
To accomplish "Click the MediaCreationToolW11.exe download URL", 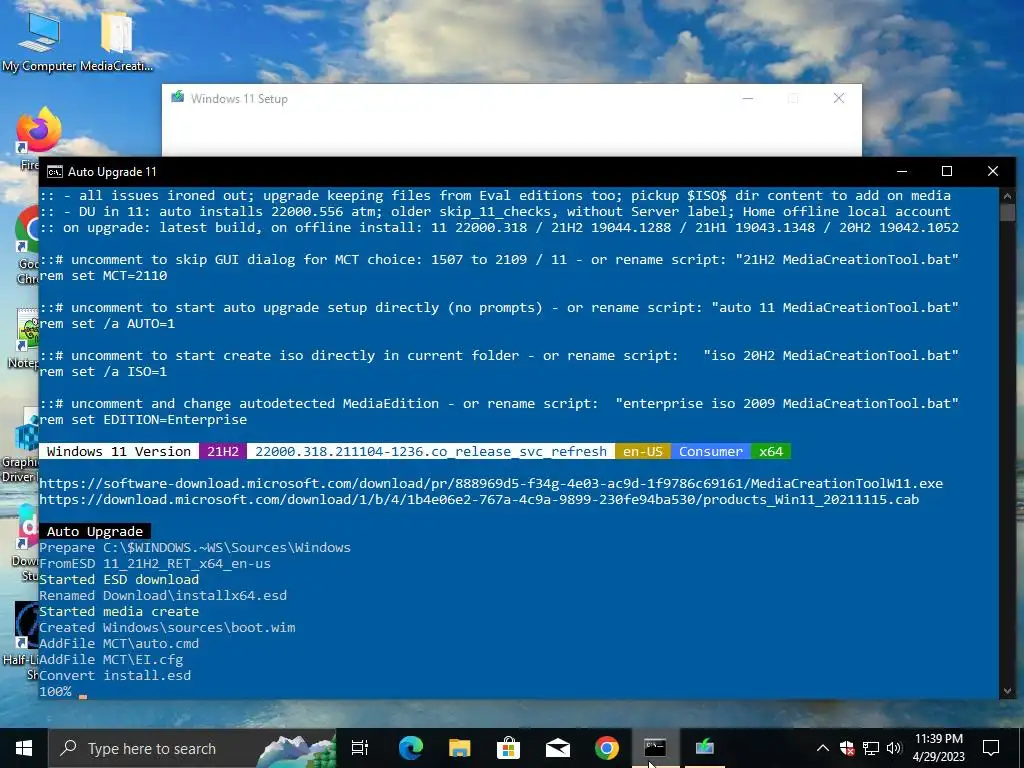I will 491,483.
